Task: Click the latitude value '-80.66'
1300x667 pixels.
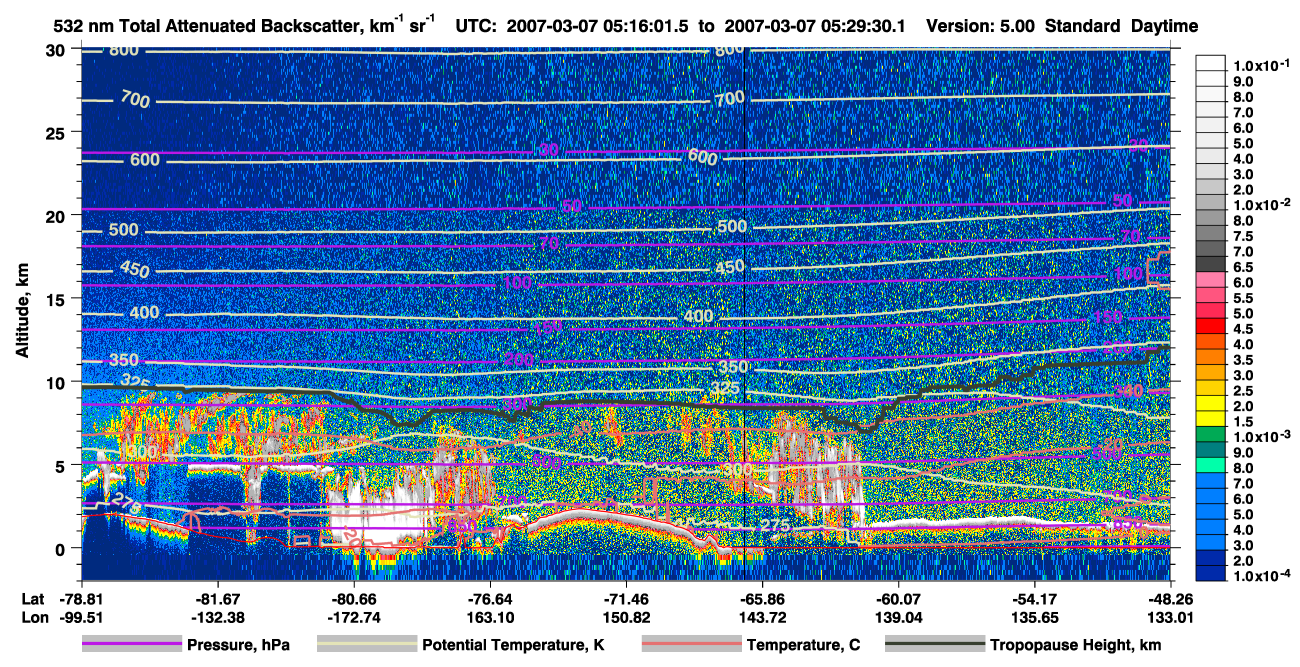Action: [x=354, y=598]
